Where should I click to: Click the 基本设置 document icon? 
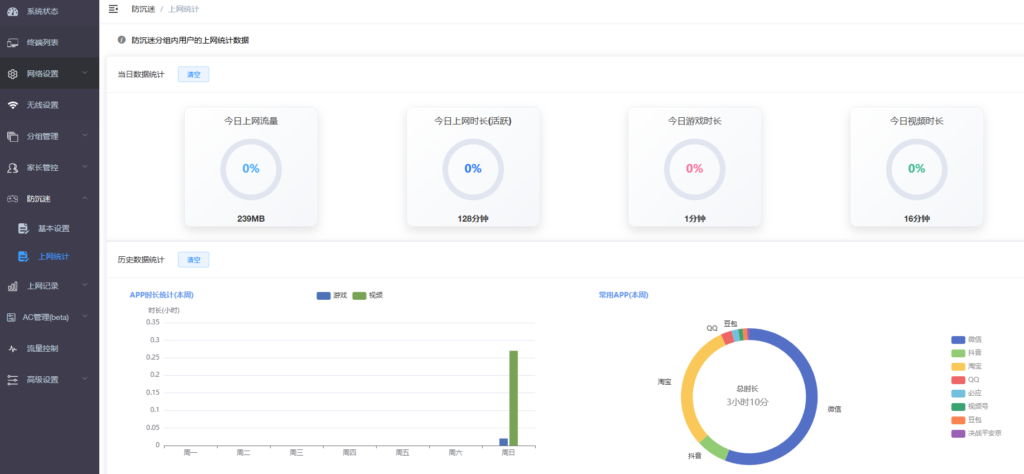coord(23,228)
